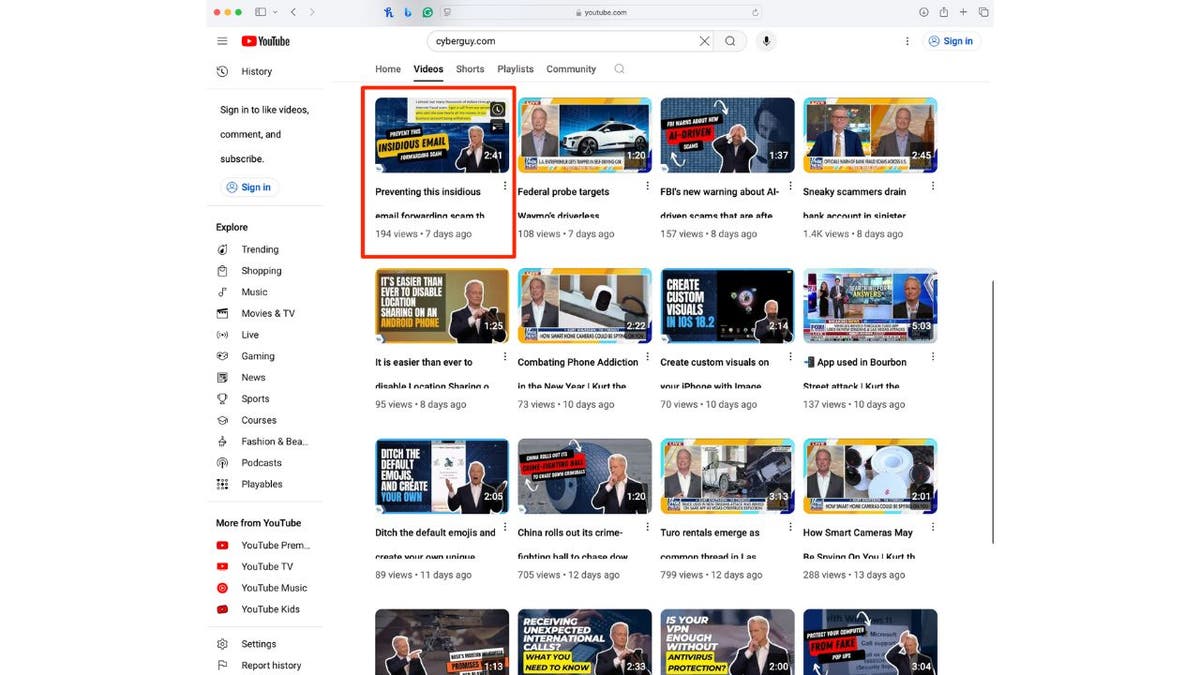Click the Safari share icon
Viewport: 1200px width, 675px height.
tap(943, 12)
